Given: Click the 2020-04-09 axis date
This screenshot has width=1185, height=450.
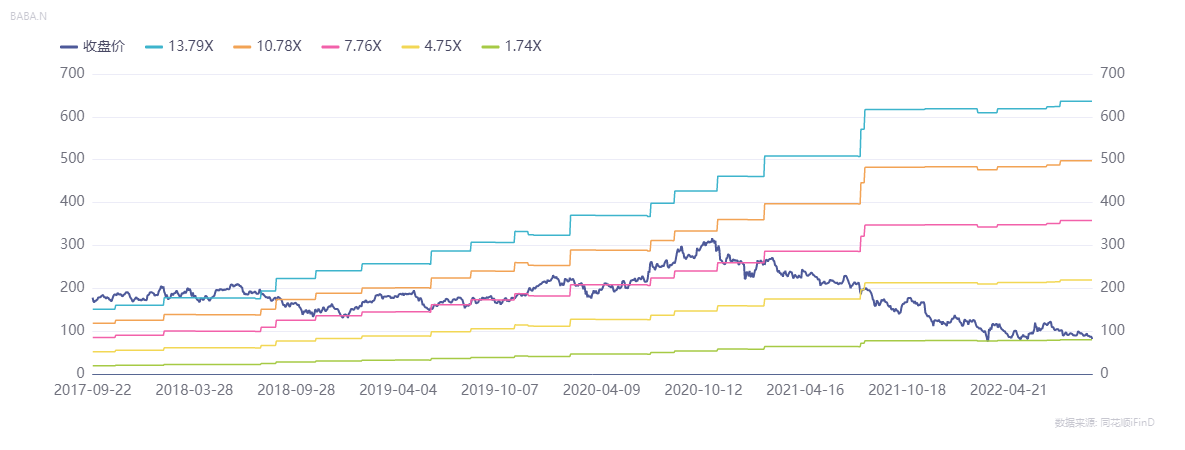Looking at the screenshot, I should [602, 390].
